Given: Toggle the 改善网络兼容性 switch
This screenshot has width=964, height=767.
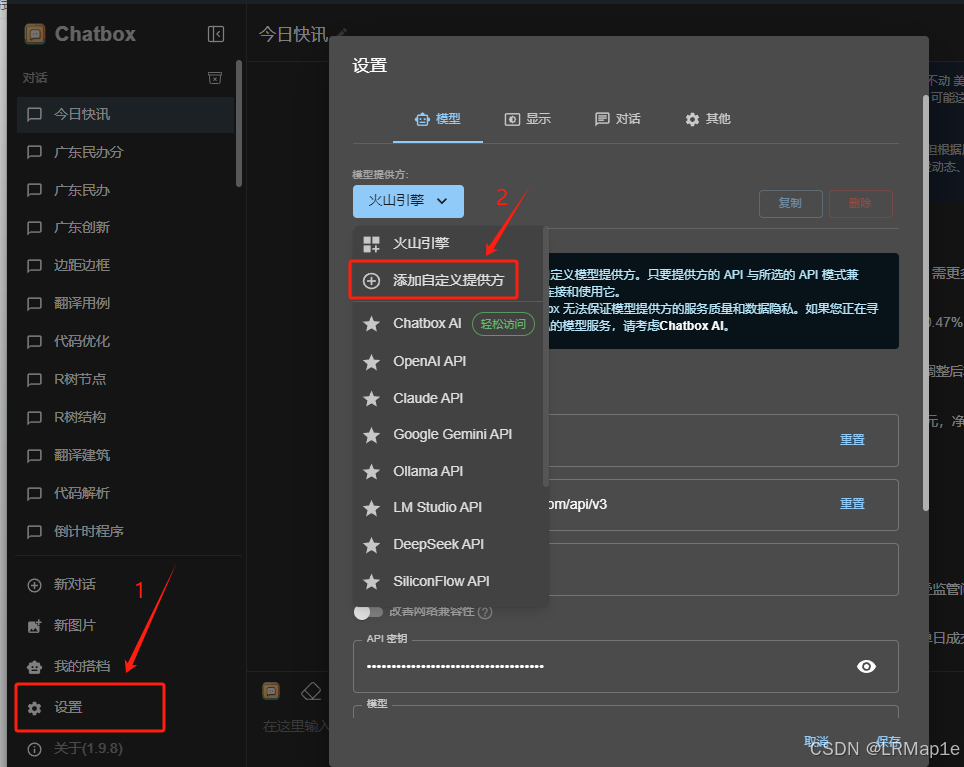Looking at the screenshot, I should coord(368,612).
